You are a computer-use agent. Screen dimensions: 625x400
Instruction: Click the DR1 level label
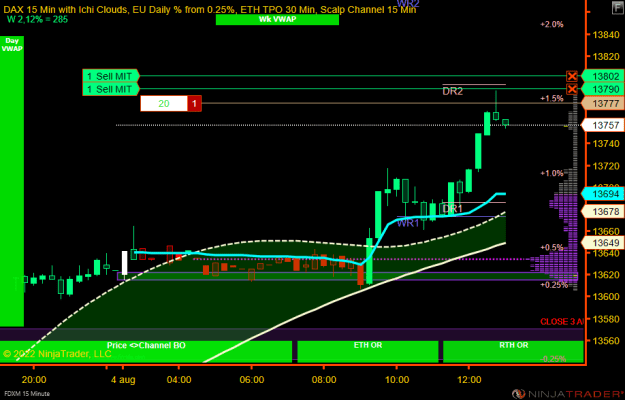coord(452,208)
